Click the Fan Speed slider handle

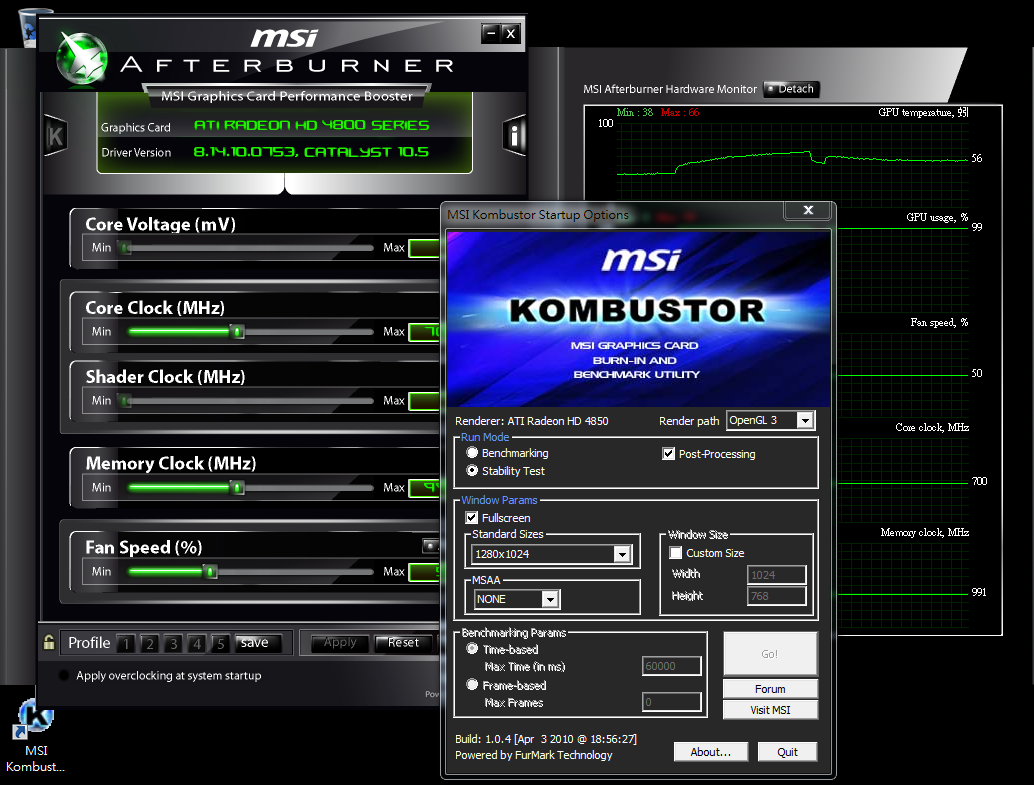coord(210,571)
